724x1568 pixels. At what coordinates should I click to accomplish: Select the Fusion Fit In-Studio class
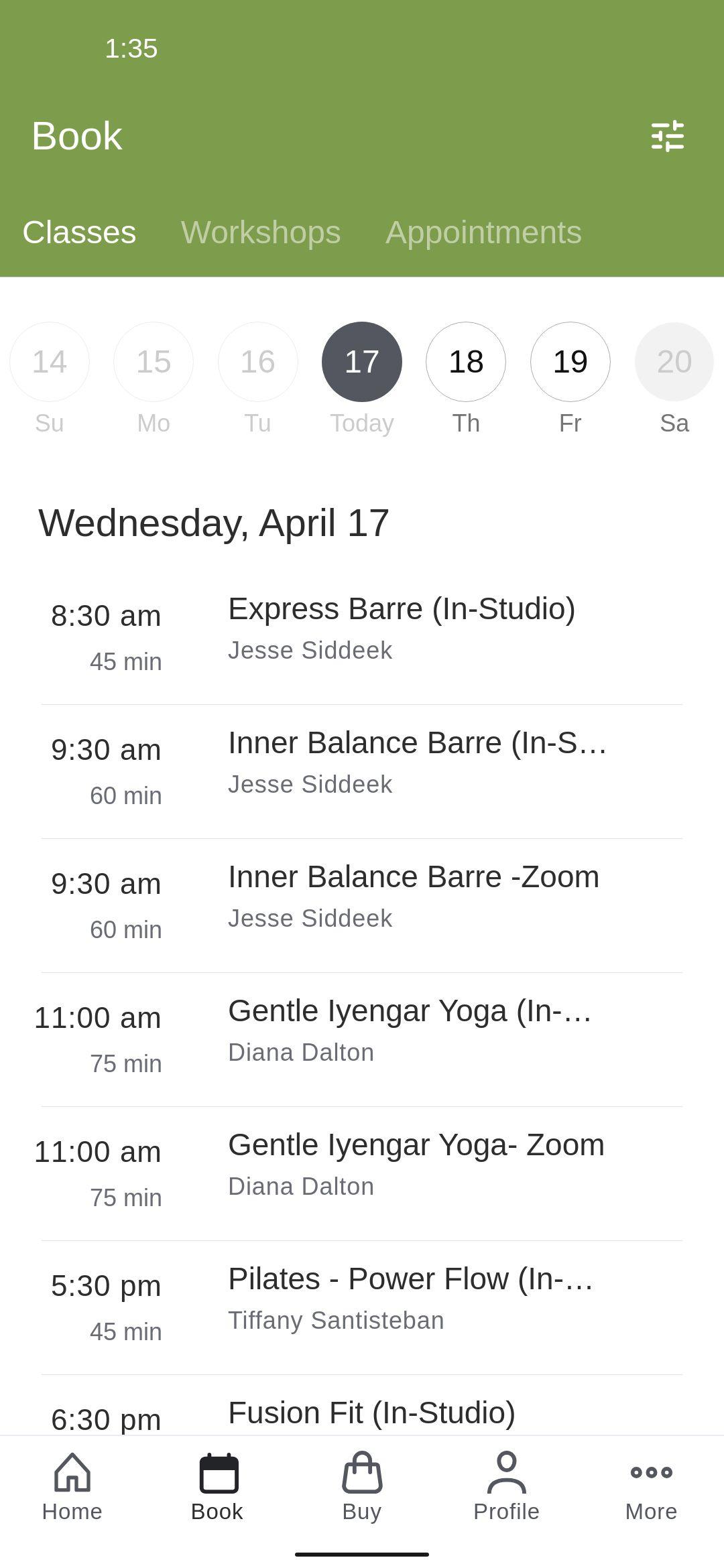pyautogui.click(x=362, y=1414)
